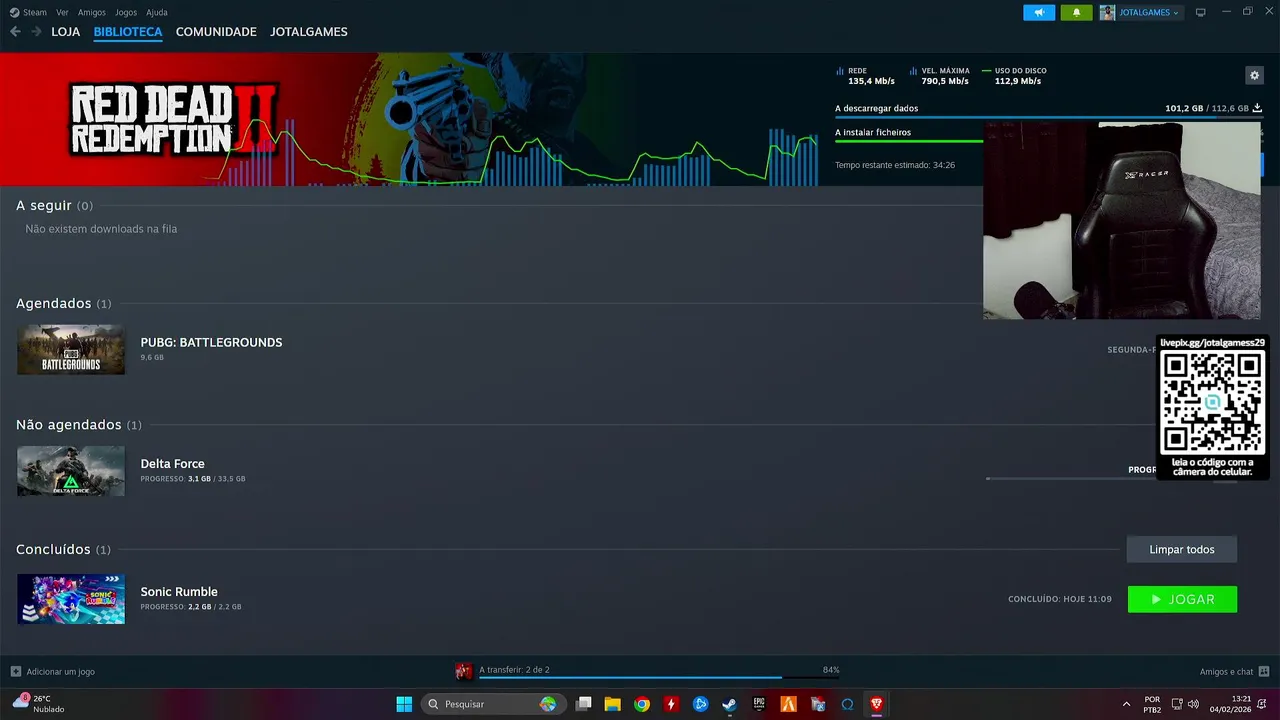1280x720 pixels.
Task: Expand the JOTALGAMES account dropdown
Action: pos(1148,12)
